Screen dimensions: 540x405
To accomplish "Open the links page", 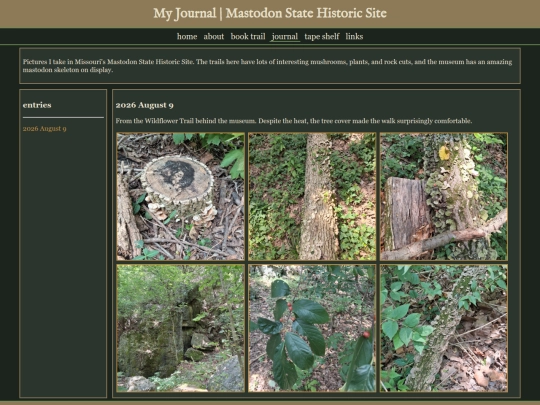I will click(x=354, y=37).
